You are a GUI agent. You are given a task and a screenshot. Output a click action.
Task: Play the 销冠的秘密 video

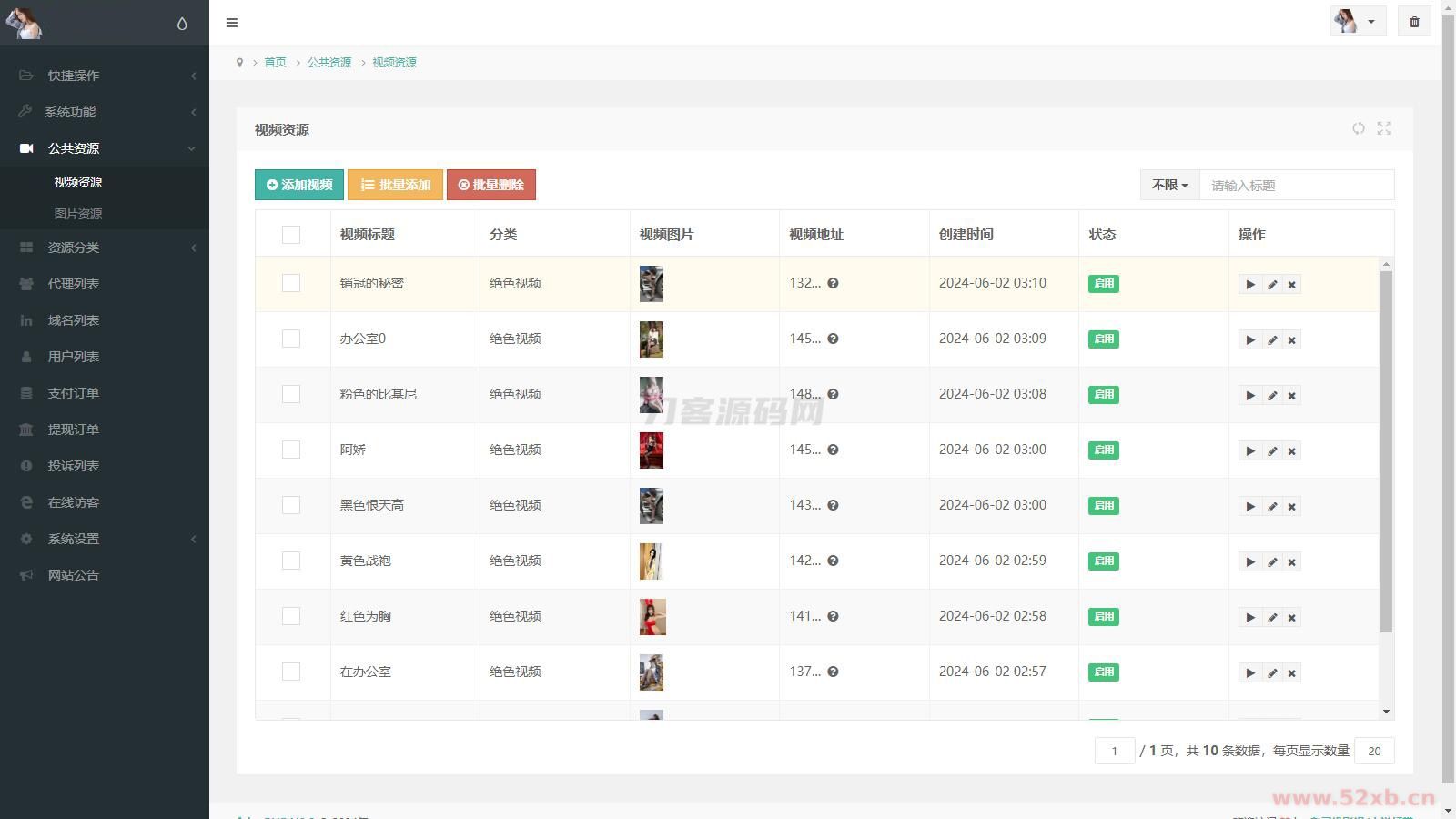tap(1249, 285)
